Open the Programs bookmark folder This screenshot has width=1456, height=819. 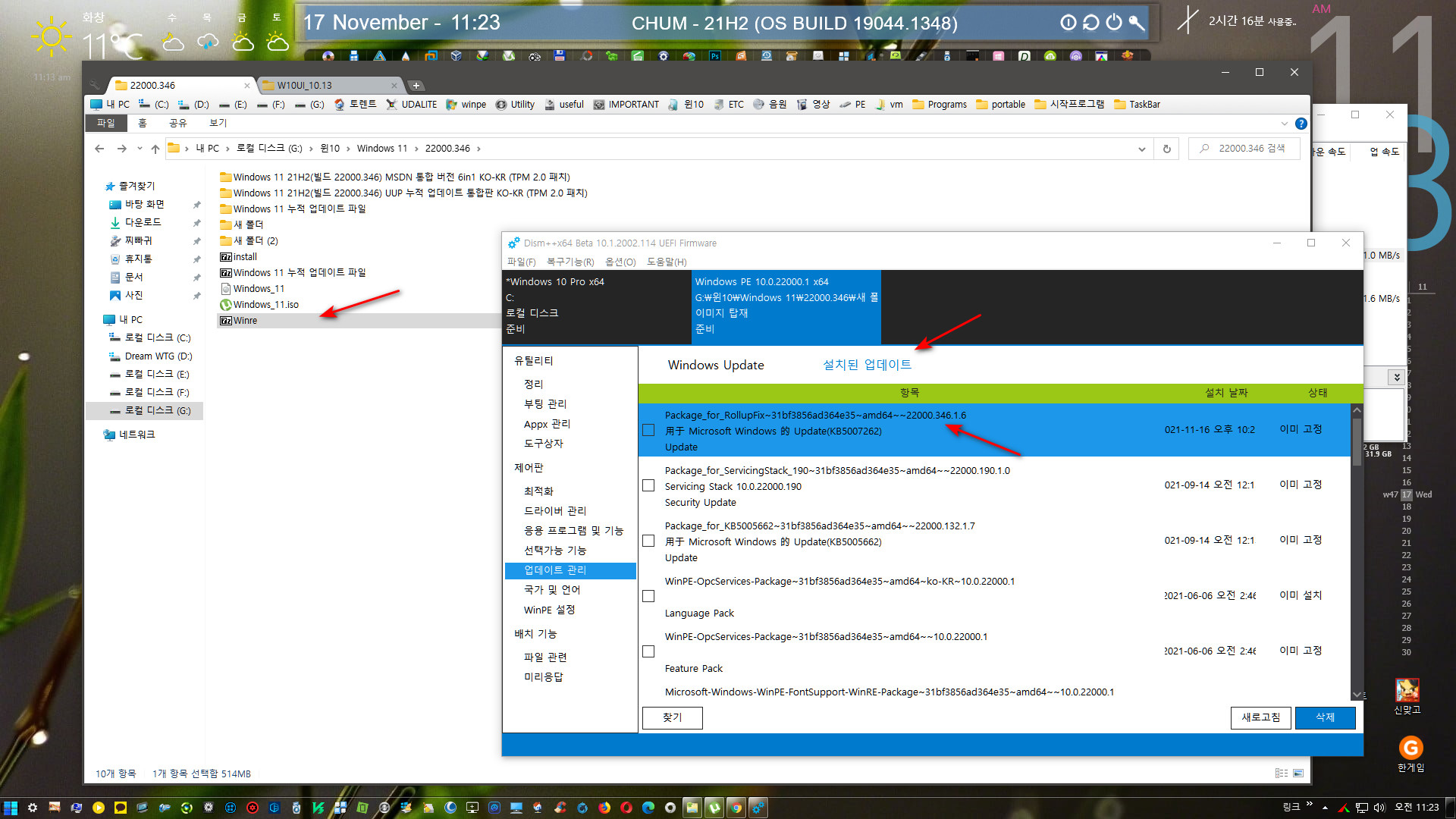(940, 105)
